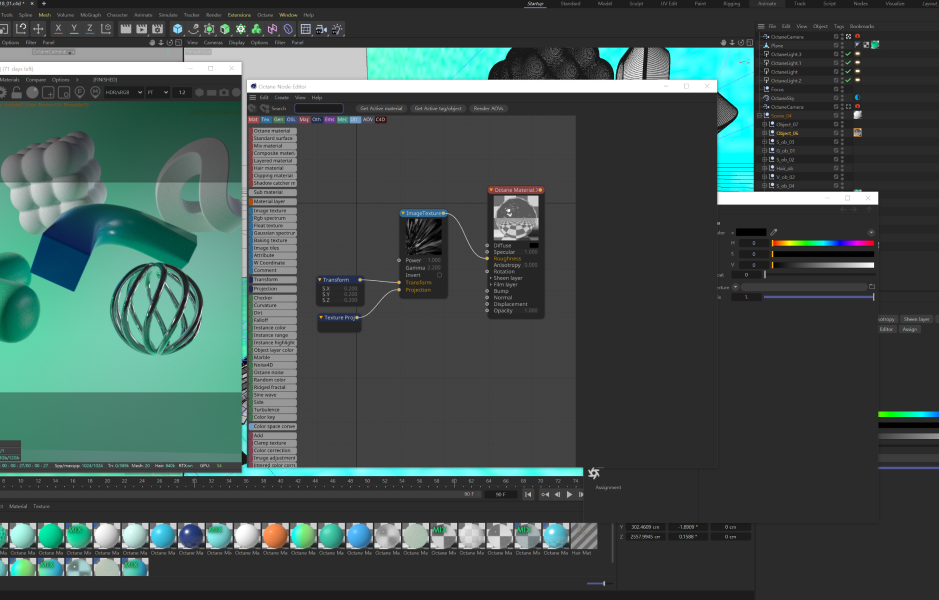This screenshot has height=600, width=939.
Task: Open Edit Render Settings clapperboard-gear icon
Action: coord(157,28)
